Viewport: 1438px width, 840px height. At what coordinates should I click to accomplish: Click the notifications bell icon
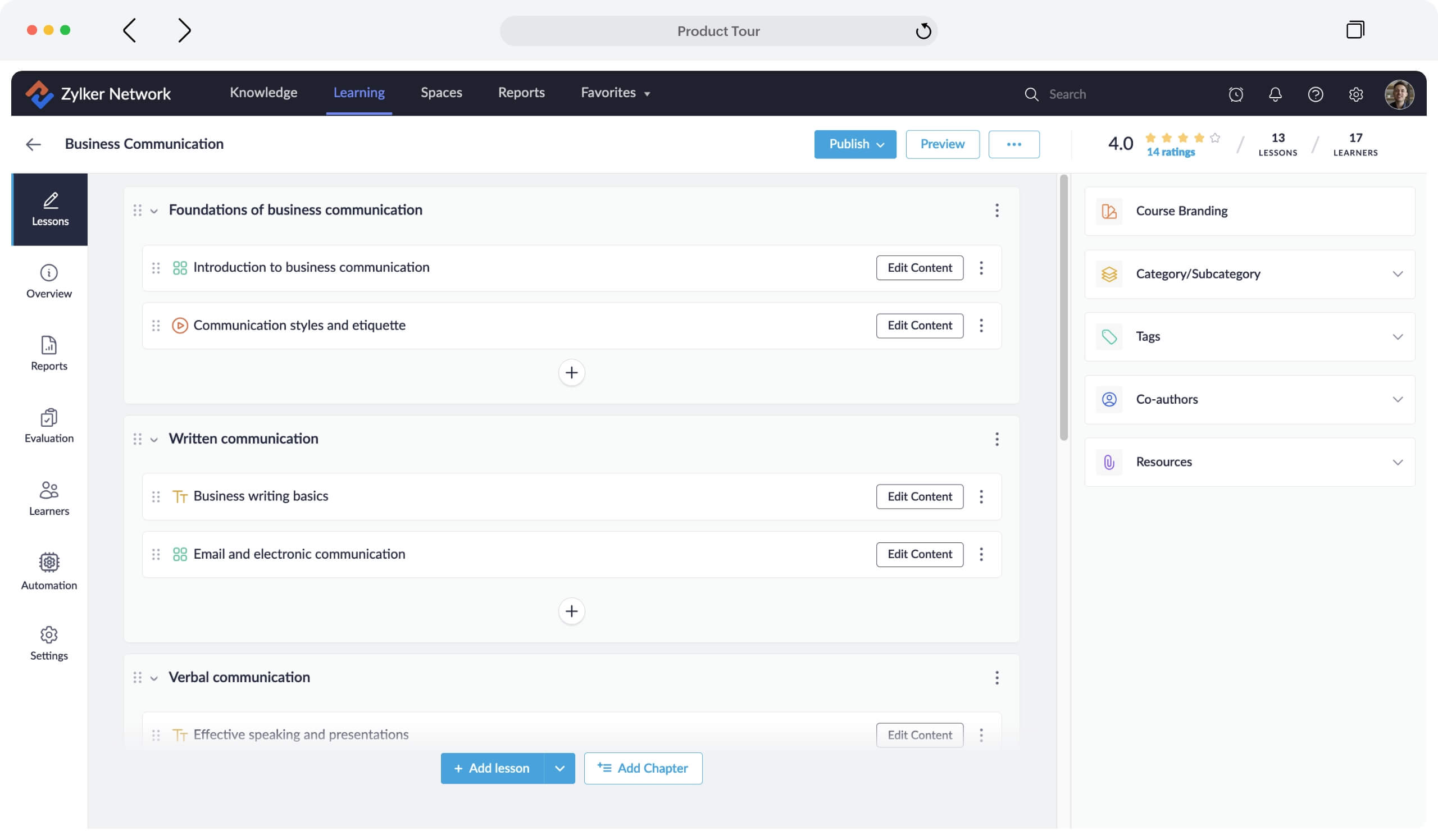1275,94
